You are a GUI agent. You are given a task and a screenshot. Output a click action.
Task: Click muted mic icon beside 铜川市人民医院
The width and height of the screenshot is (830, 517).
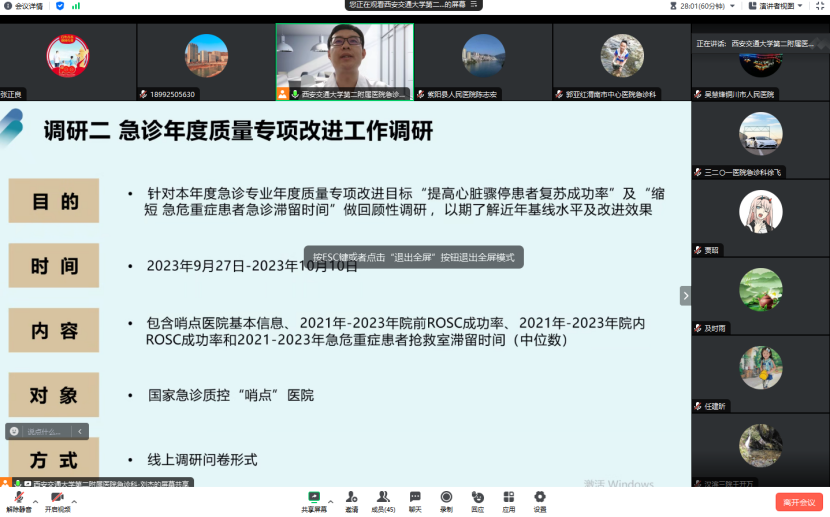click(x=698, y=94)
